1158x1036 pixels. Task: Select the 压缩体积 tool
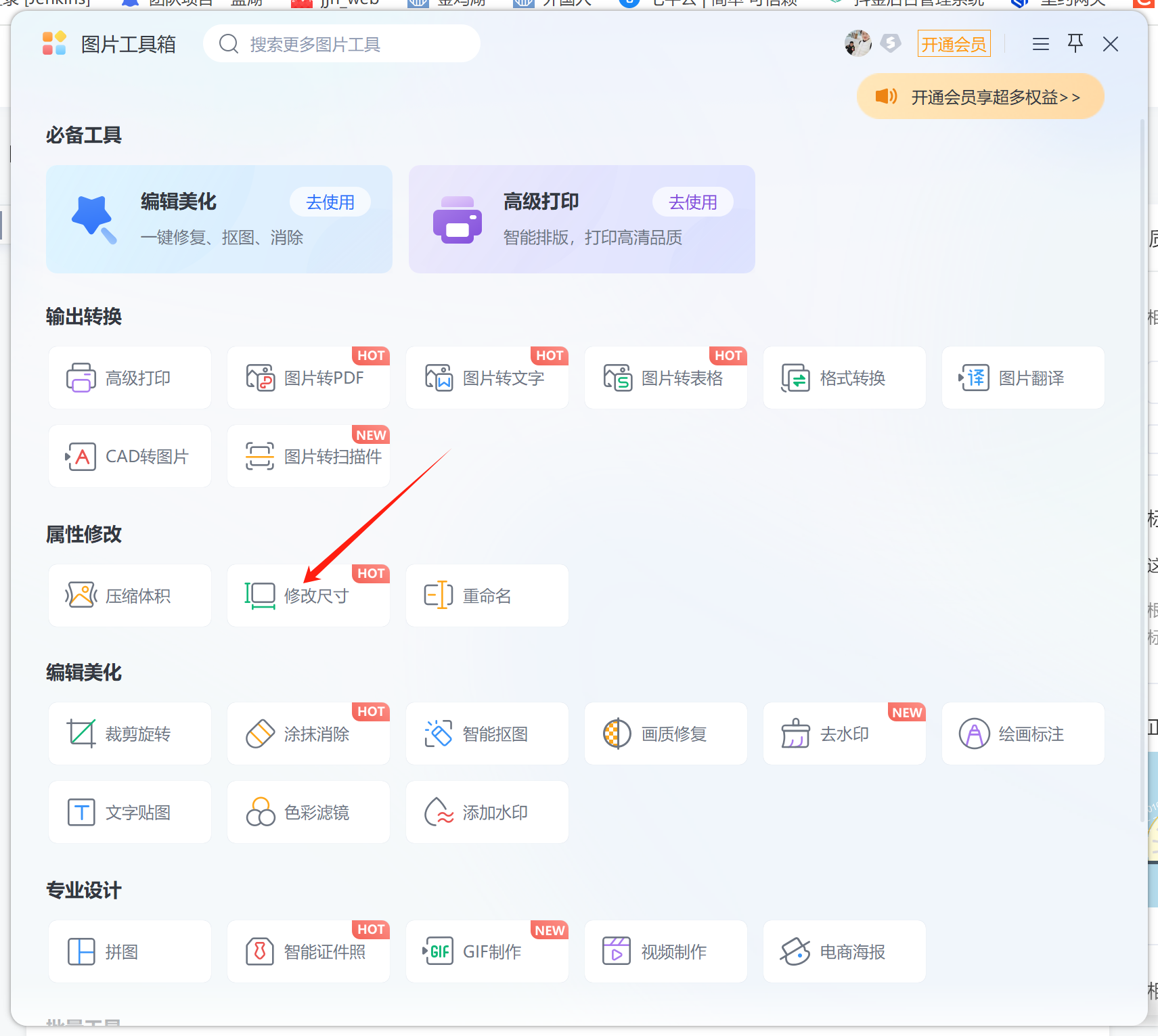(x=130, y=595)
